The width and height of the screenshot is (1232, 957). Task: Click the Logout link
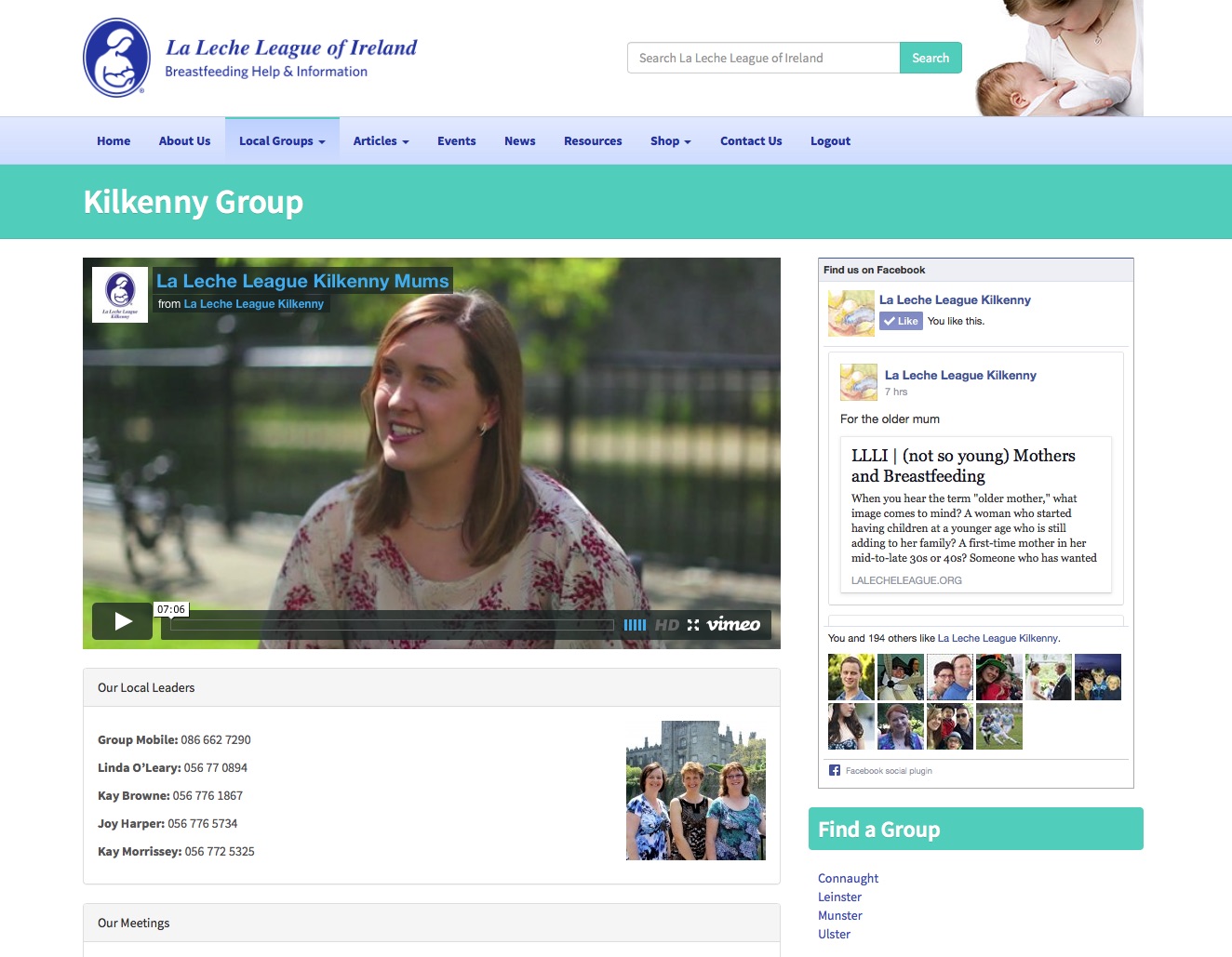click(x=830, y=141)
